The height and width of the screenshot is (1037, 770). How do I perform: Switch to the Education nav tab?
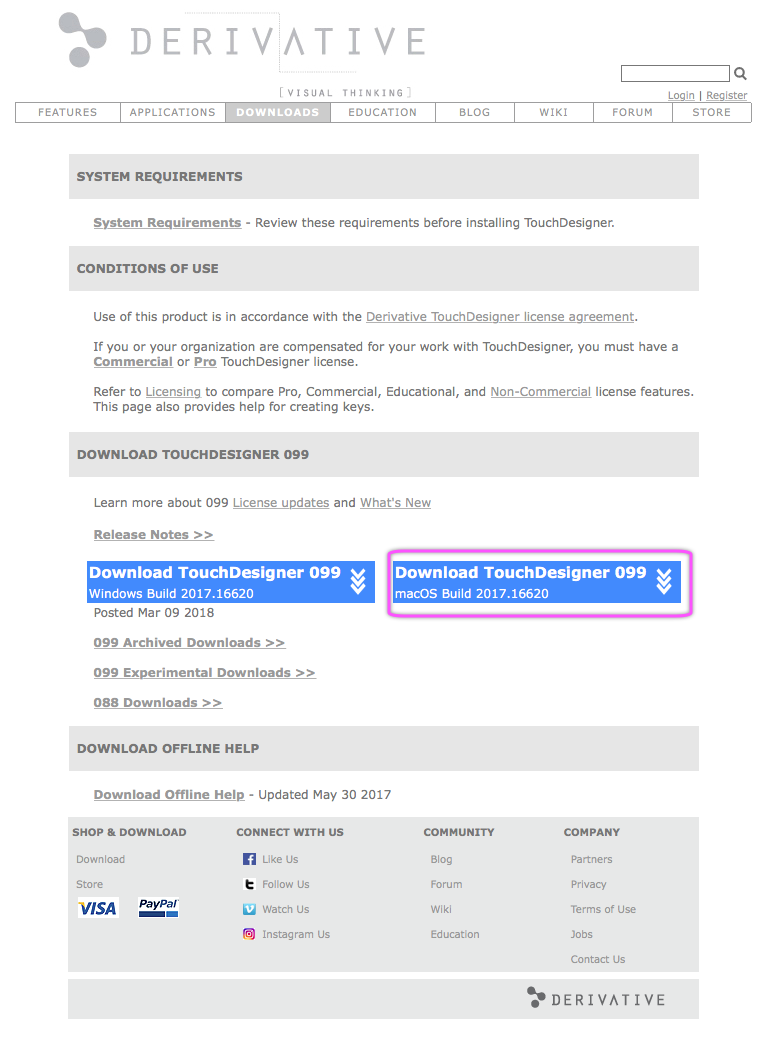click(x=382, y=113)
